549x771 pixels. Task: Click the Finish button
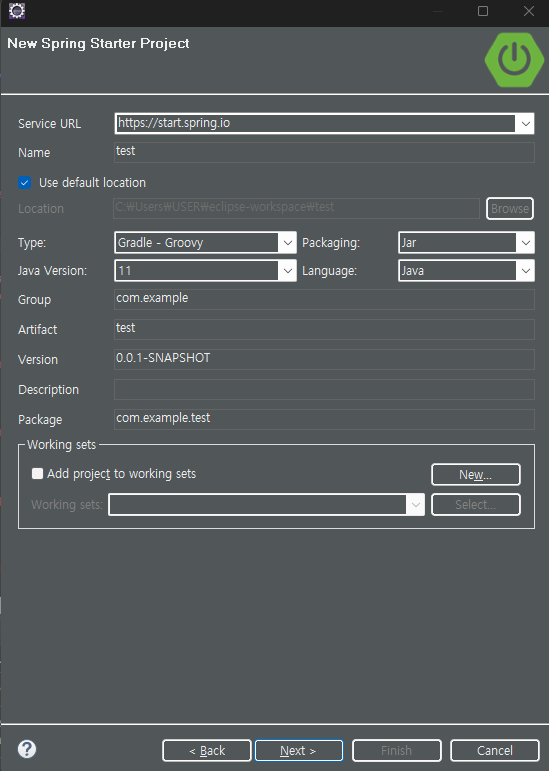pyautogui.click(x=397, y=750)
